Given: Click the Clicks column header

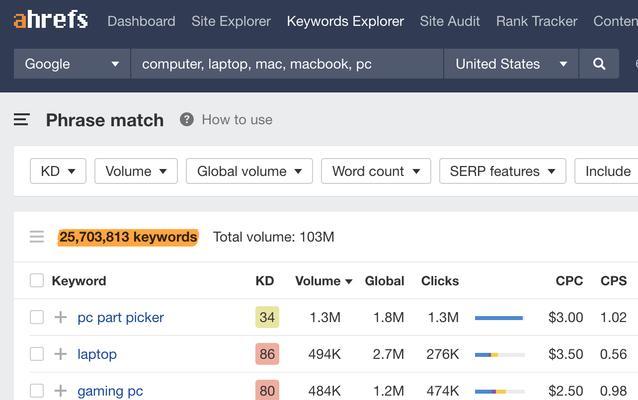Looking at the screenshot, I should pos(440,281).
